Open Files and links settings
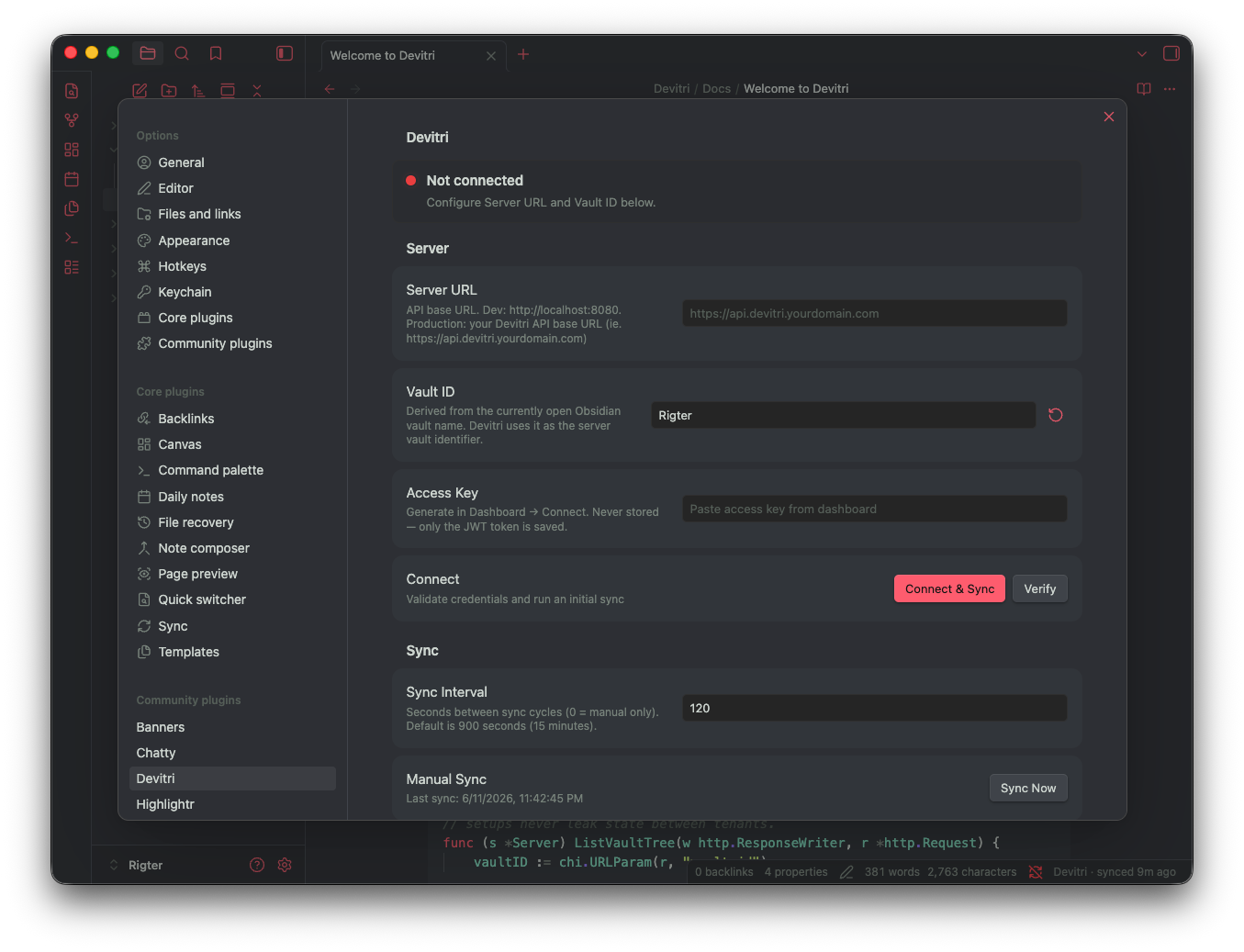The height and width of the screenshot is (952, 1244). pos(232,214)
